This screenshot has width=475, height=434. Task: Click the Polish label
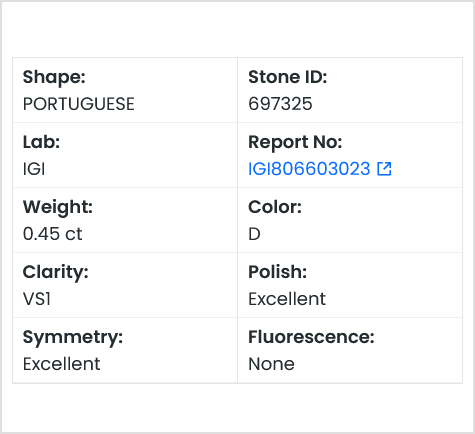tap(277, 272)
